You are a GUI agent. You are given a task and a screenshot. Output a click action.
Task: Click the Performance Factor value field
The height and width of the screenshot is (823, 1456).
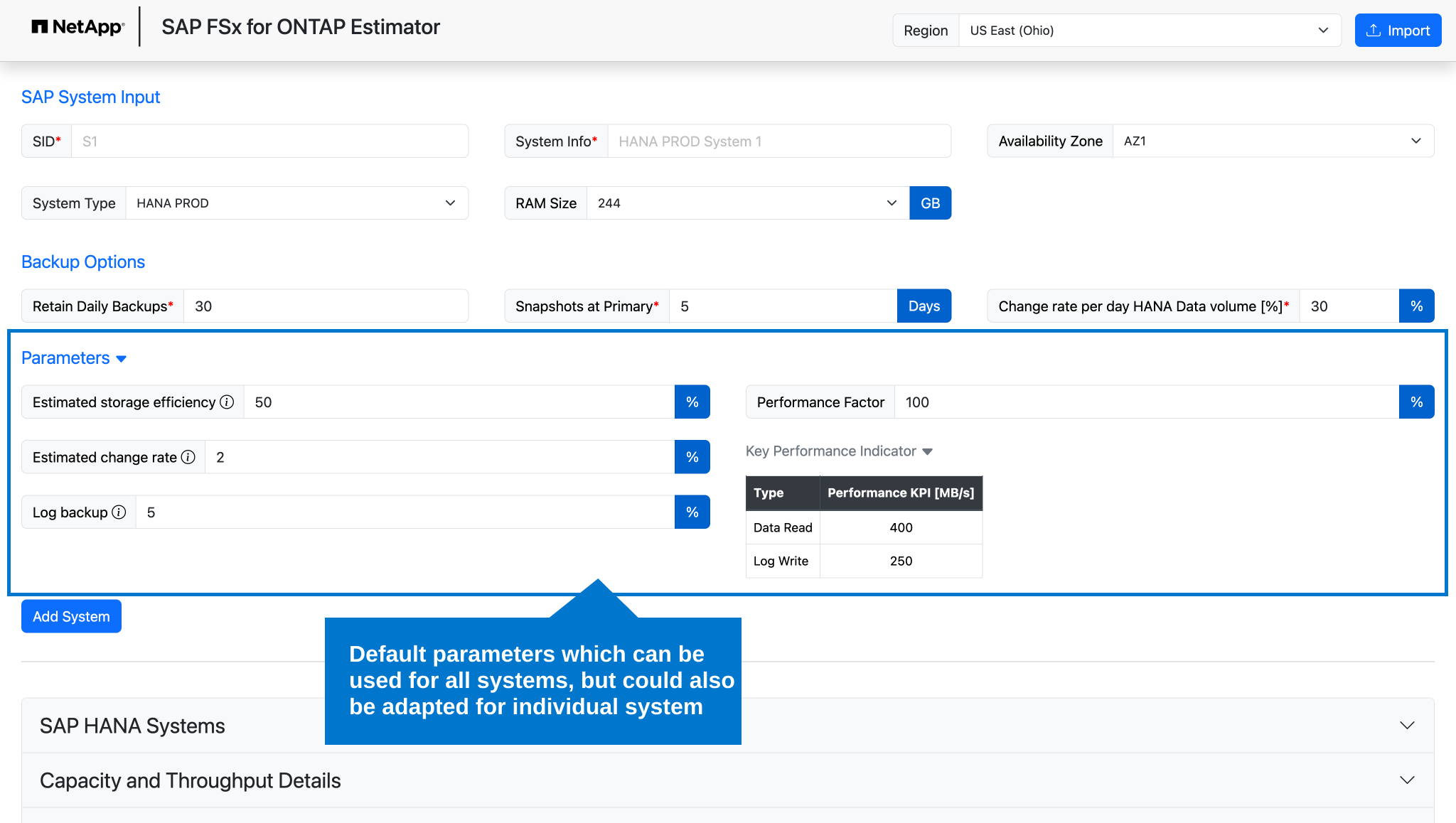(x=1147, y=402)
